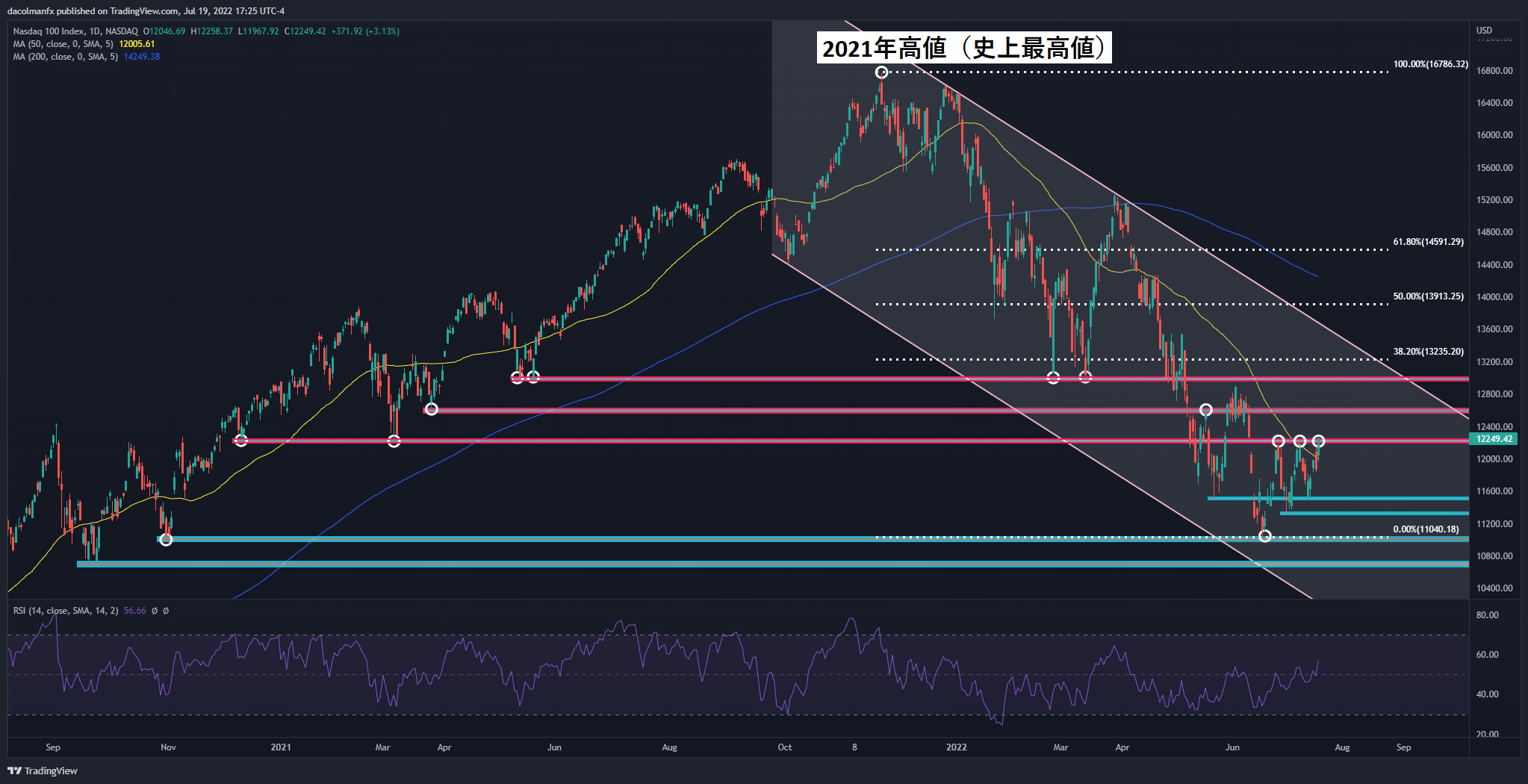This screenshot has width=1528, height=784.
Task: Click the 16800.00 price axis label
Action: [1494, 71]
